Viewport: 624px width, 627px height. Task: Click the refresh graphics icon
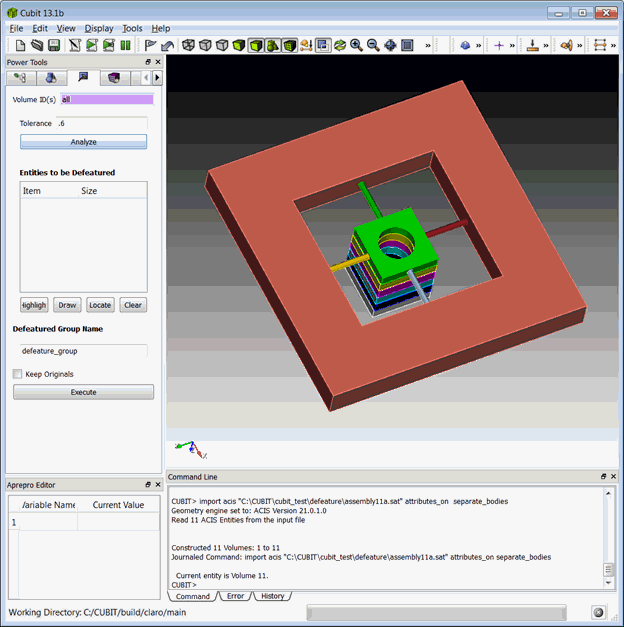(340, 45)
